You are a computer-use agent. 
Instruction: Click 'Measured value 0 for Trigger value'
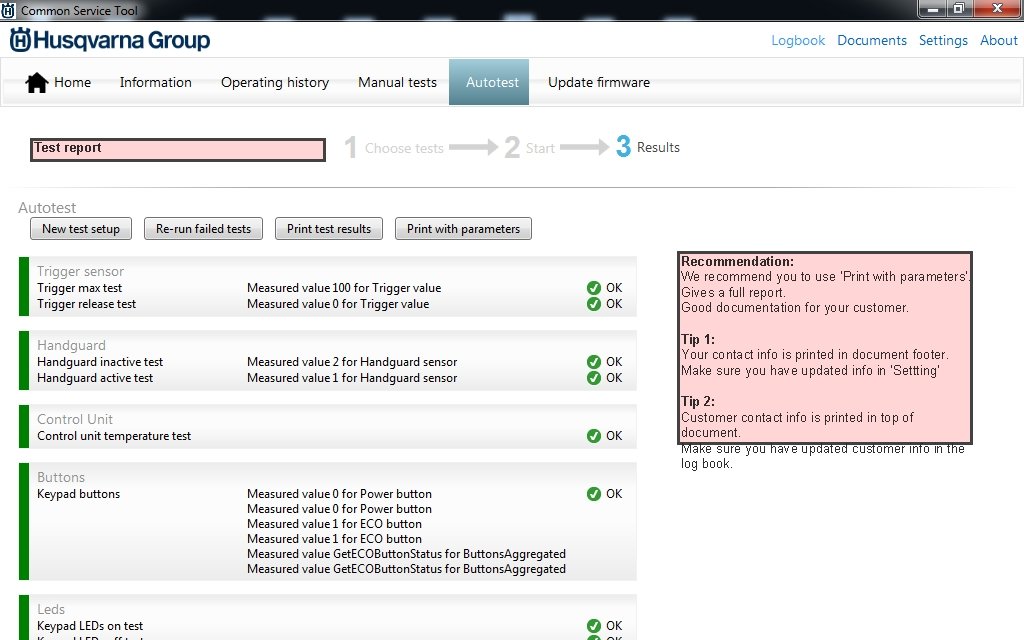[338, 304]
